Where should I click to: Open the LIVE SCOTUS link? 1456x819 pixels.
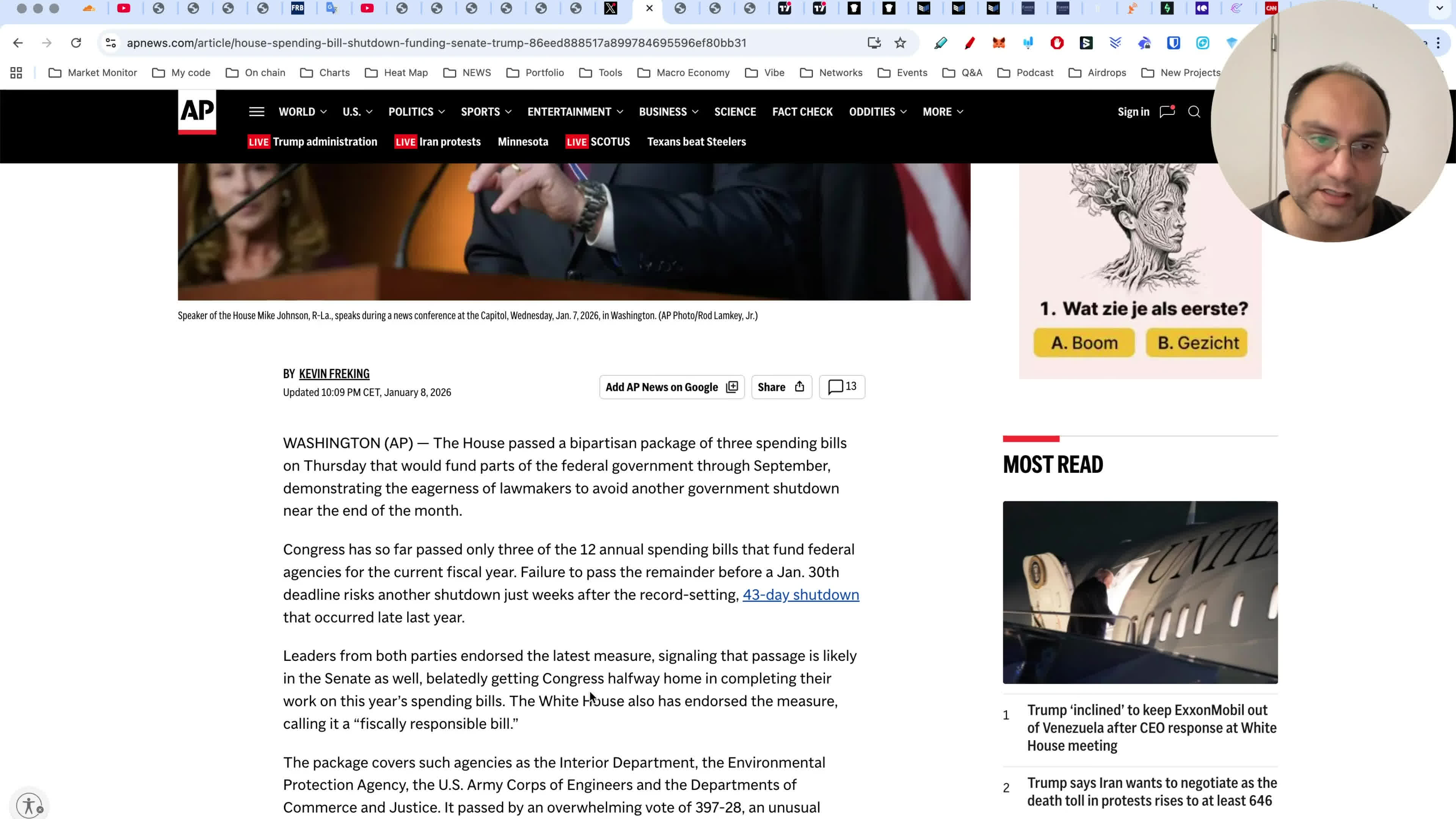[x=598, y=142]
